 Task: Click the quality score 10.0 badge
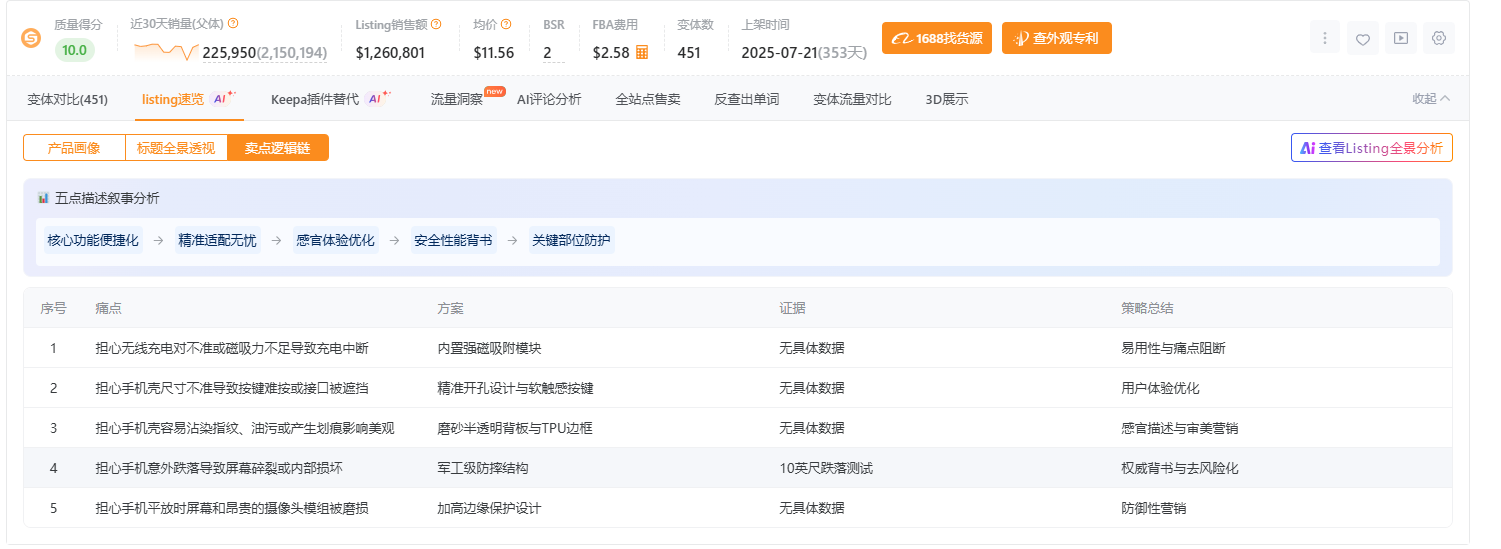click(x=75, y=50)
